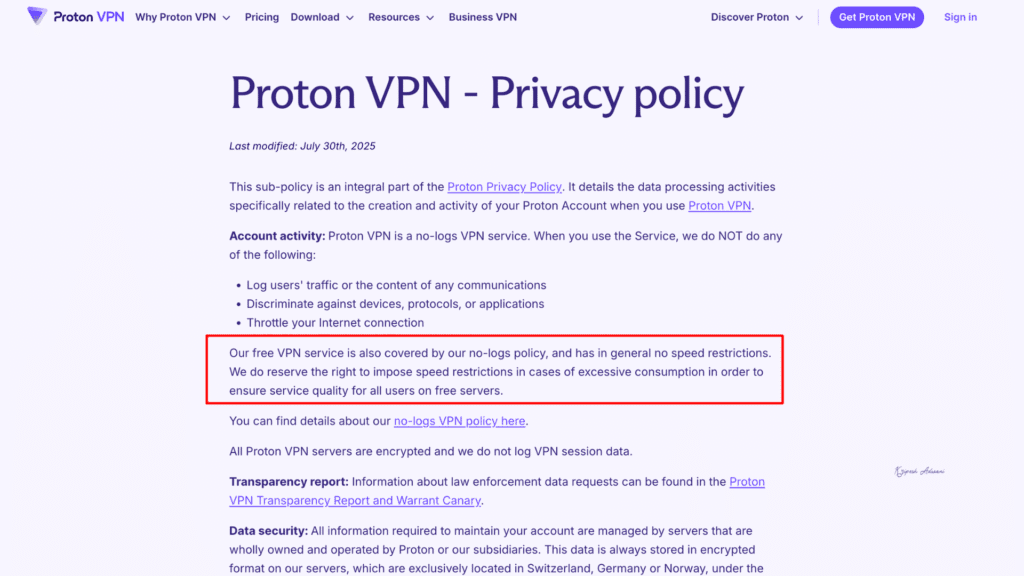Viewport: 1024px width, 576px height.
Task: Open the Get Proton VPN signup page
Action: click(876, 17)
